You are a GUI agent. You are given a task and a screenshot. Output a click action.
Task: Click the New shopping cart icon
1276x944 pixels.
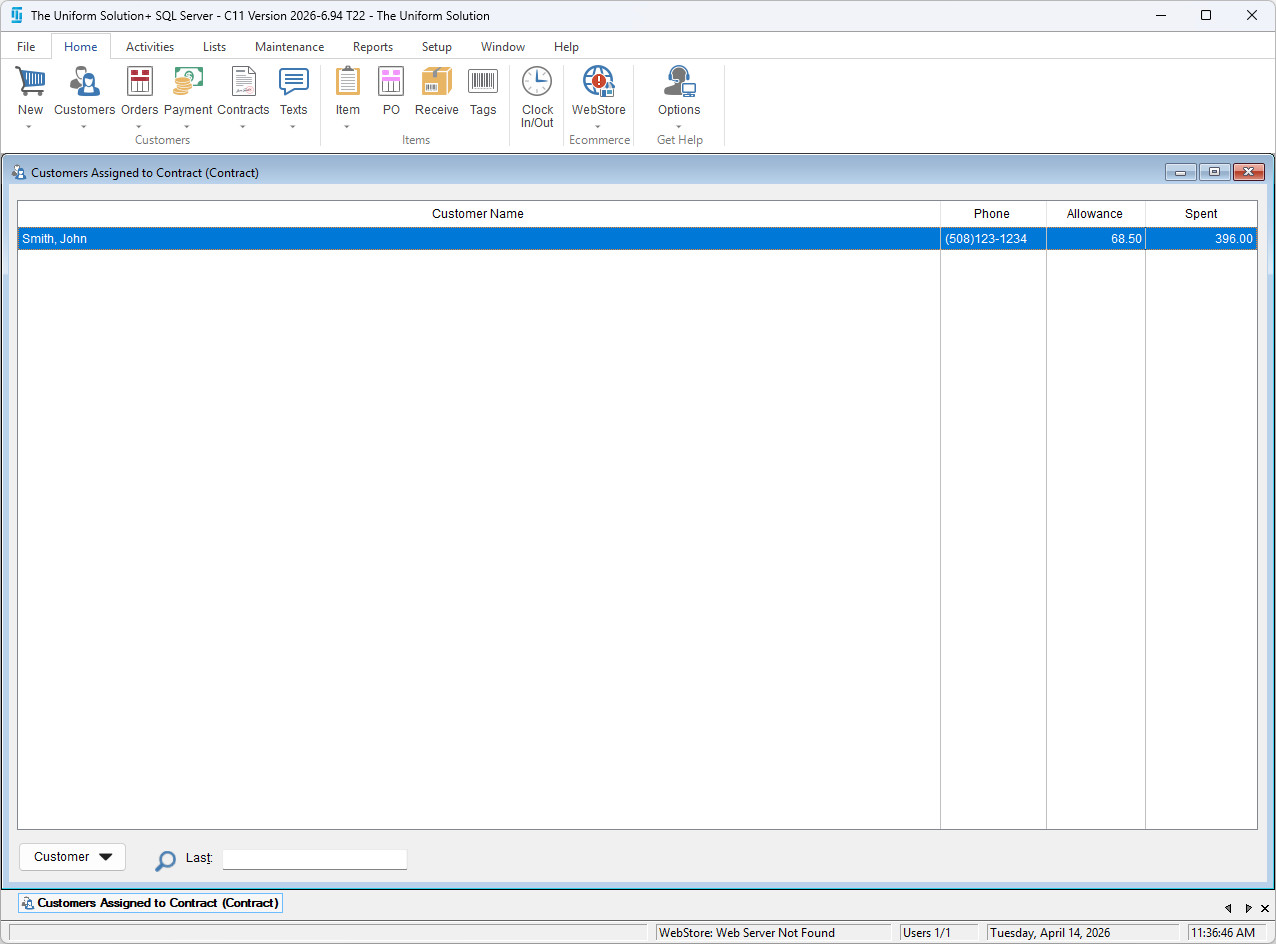(30, 82)
